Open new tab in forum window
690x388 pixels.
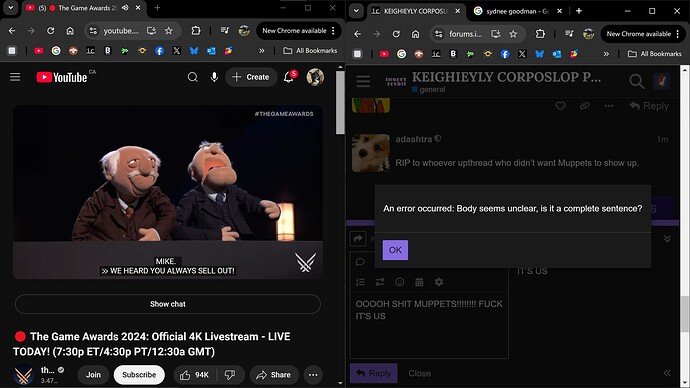[x=579, y=11]
